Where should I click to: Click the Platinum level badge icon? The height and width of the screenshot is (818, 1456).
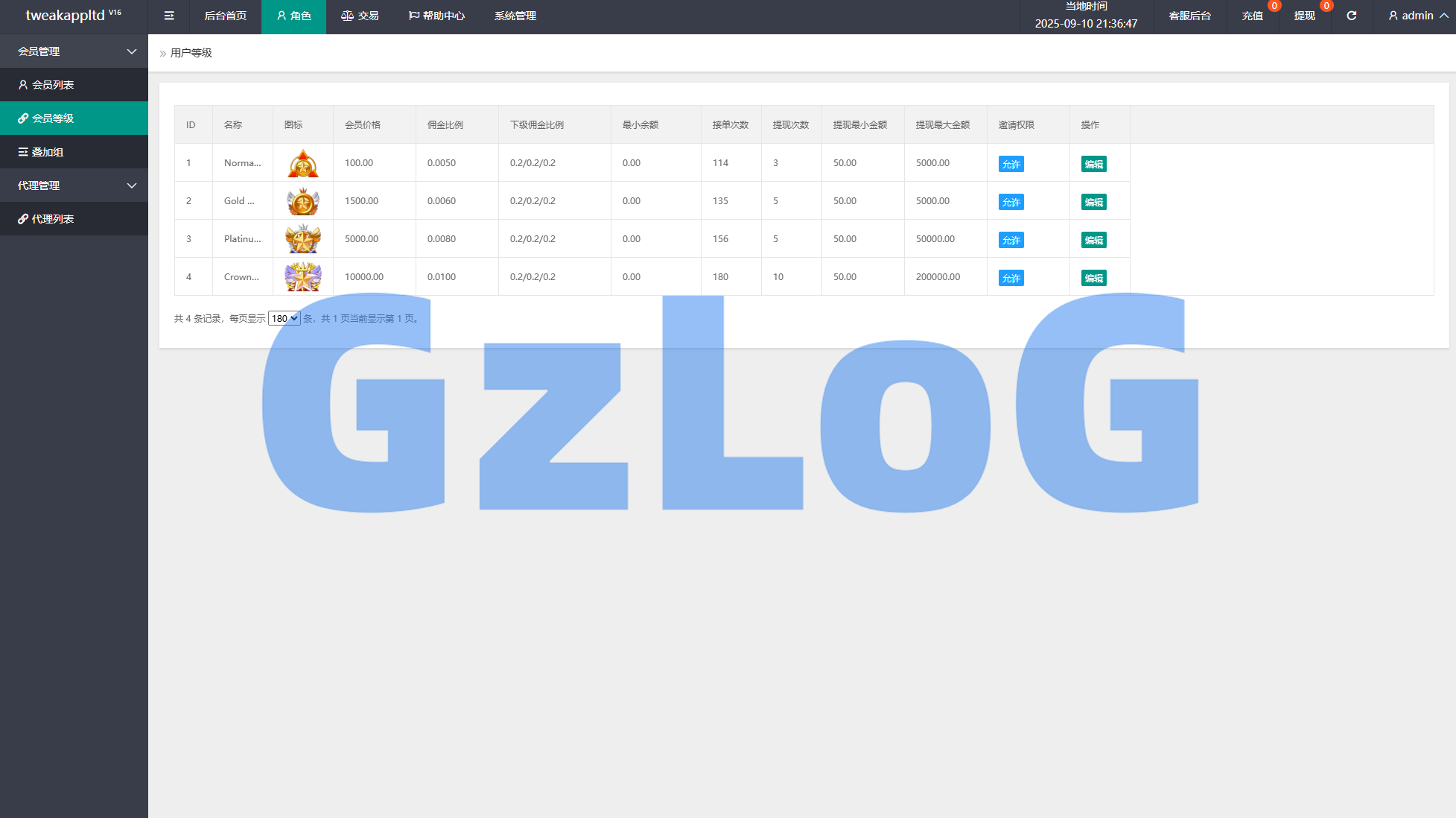[x=303, y=239]
